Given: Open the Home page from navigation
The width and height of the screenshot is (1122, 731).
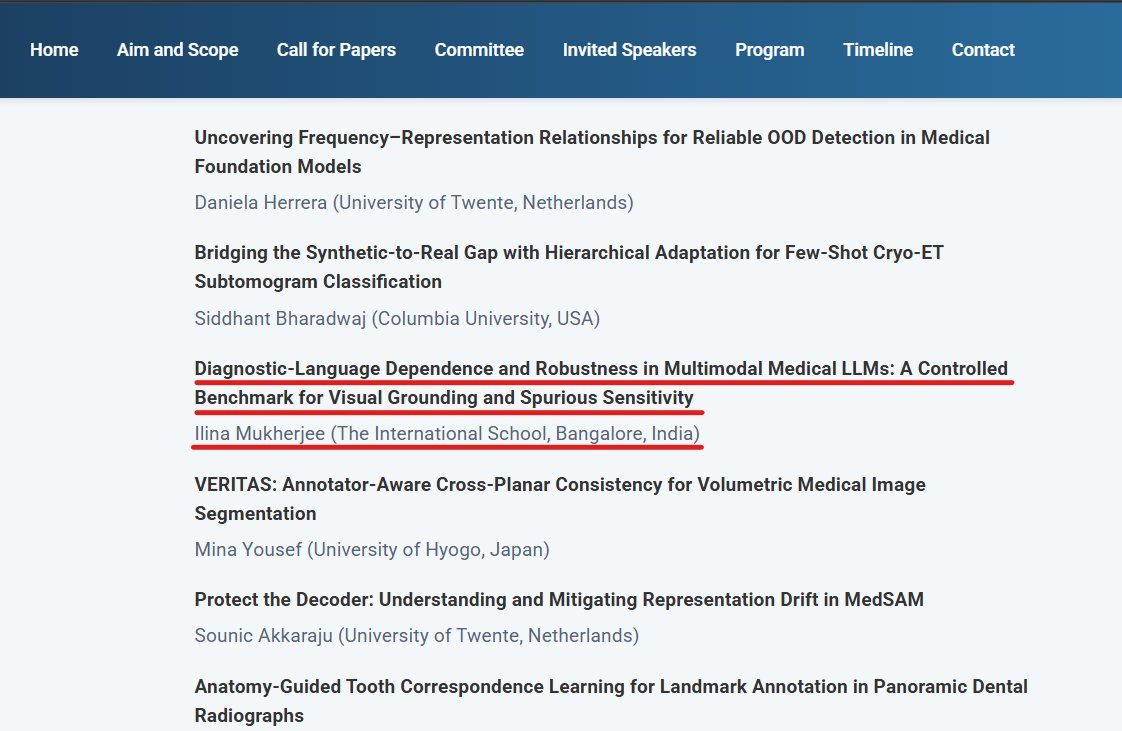Looking at the screenshot, I should pyautogui.click(x=54, y=49).
